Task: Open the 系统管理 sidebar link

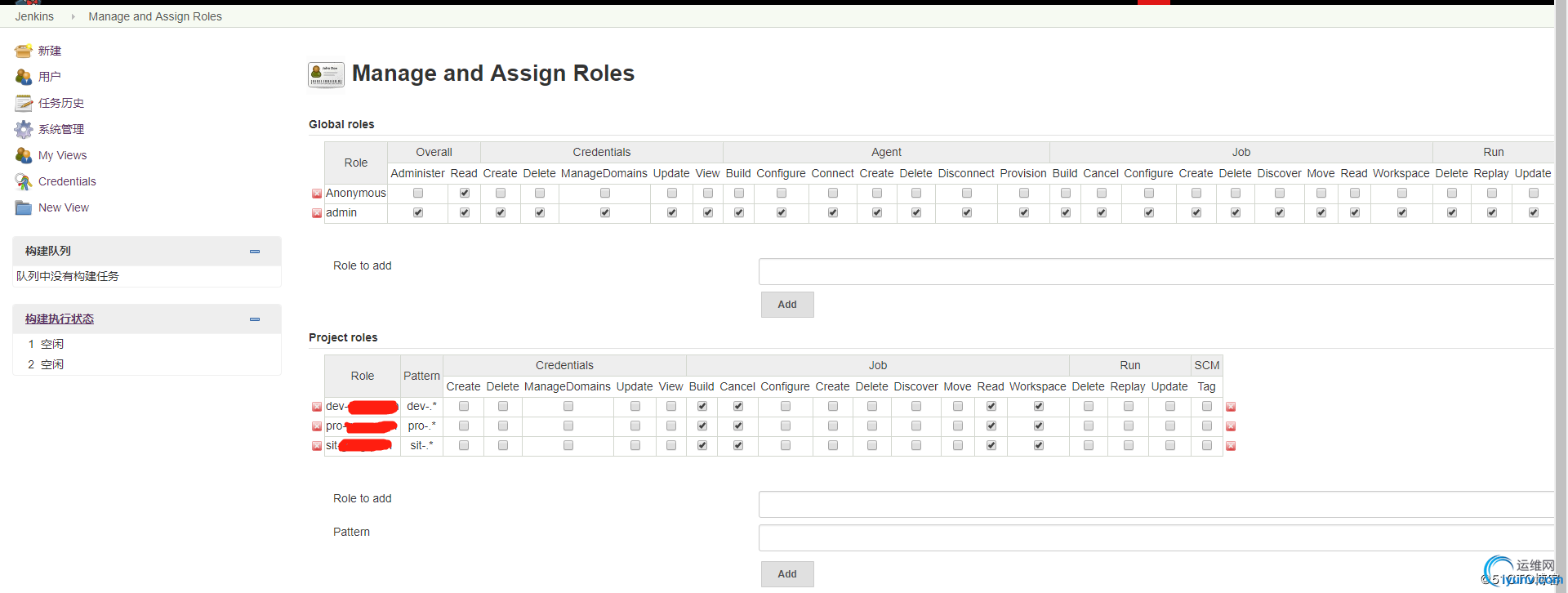Action: pos(61,129)
